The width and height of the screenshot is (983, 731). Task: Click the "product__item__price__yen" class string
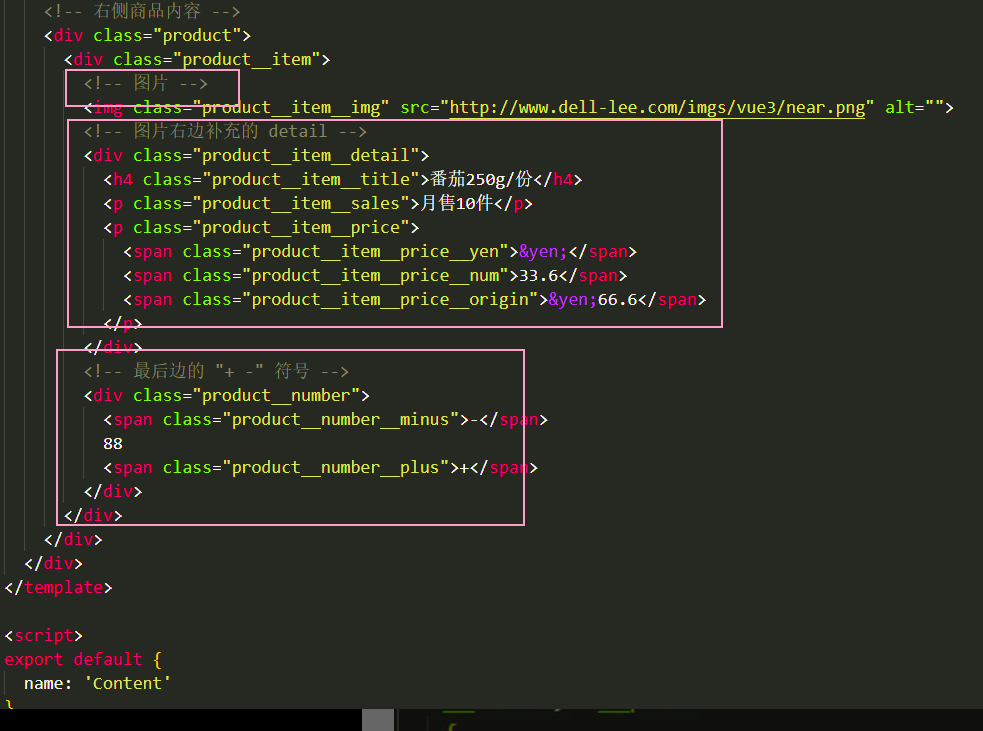(375, 251)
